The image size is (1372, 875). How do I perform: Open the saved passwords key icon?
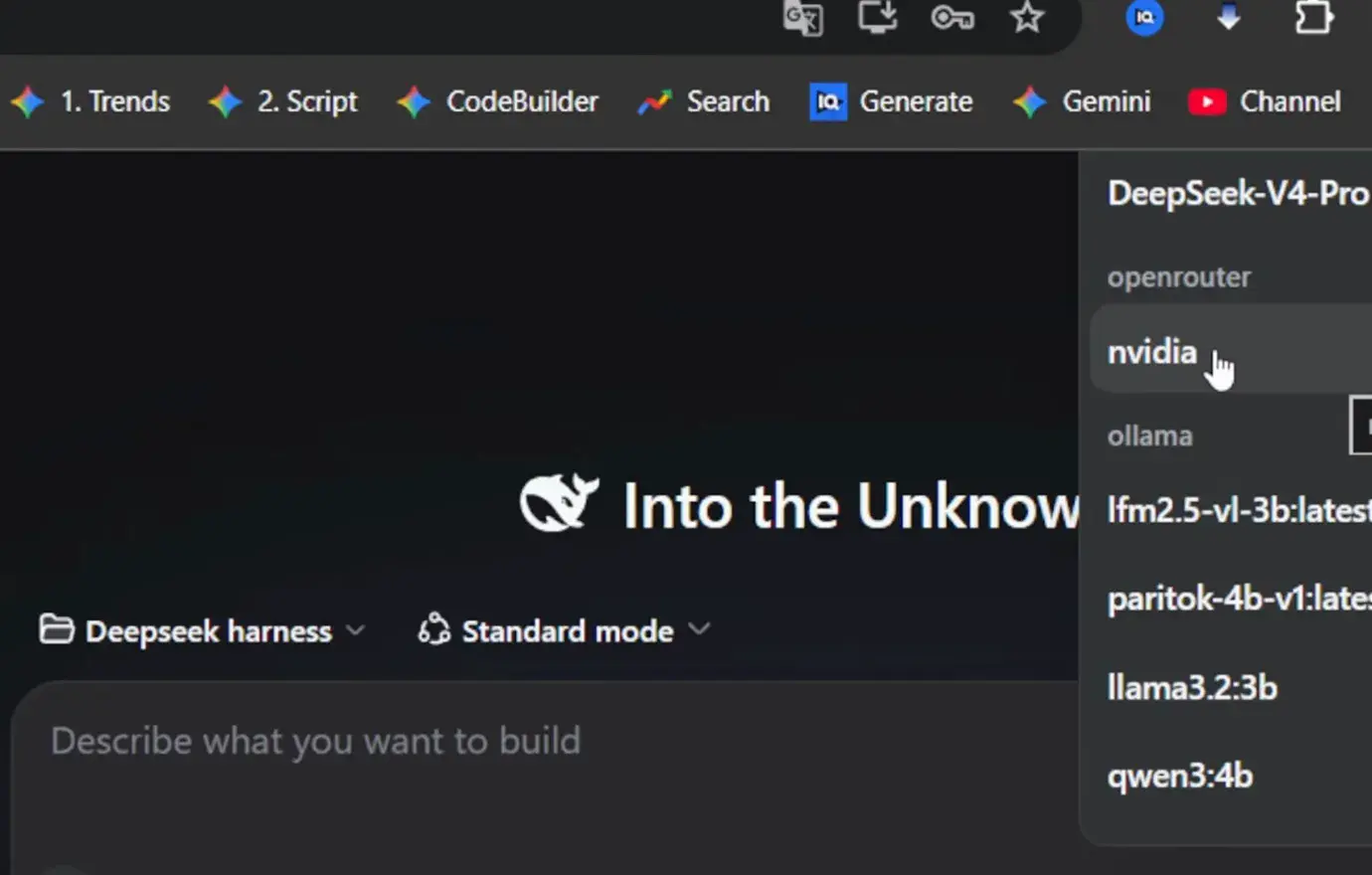952,17
